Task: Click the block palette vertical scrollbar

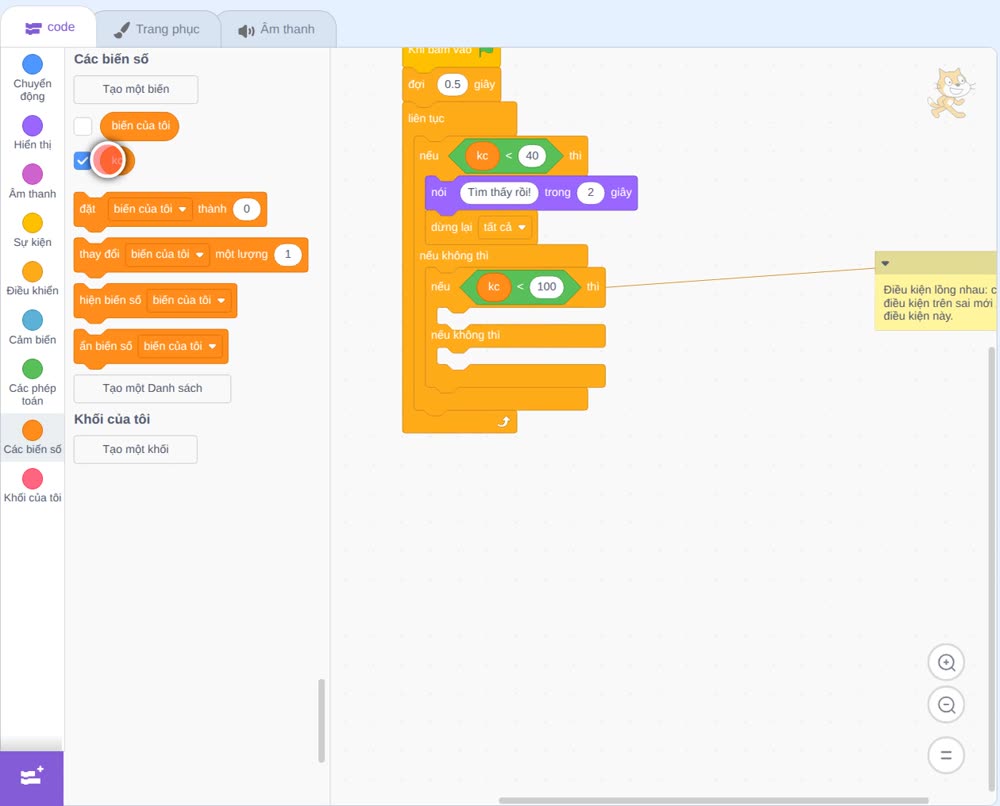Action: click(321, 721)
